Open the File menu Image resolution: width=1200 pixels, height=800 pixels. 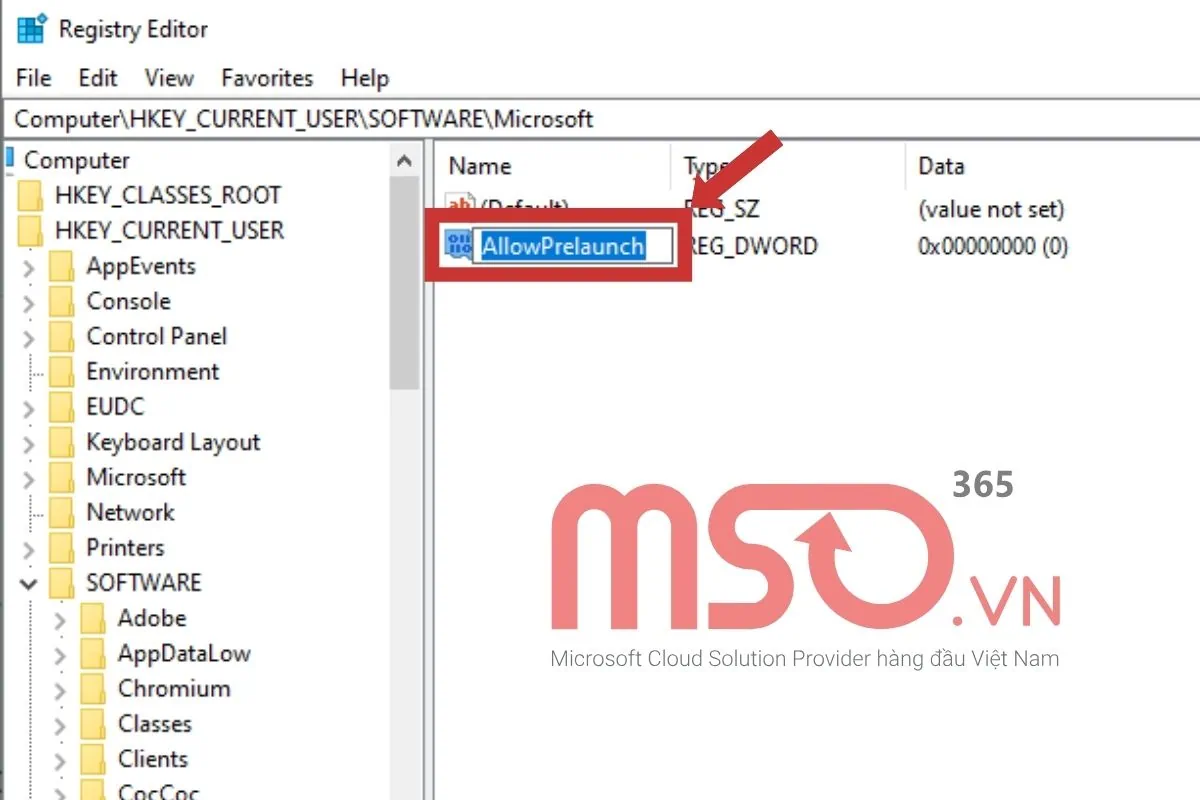(x=33, y=78)
